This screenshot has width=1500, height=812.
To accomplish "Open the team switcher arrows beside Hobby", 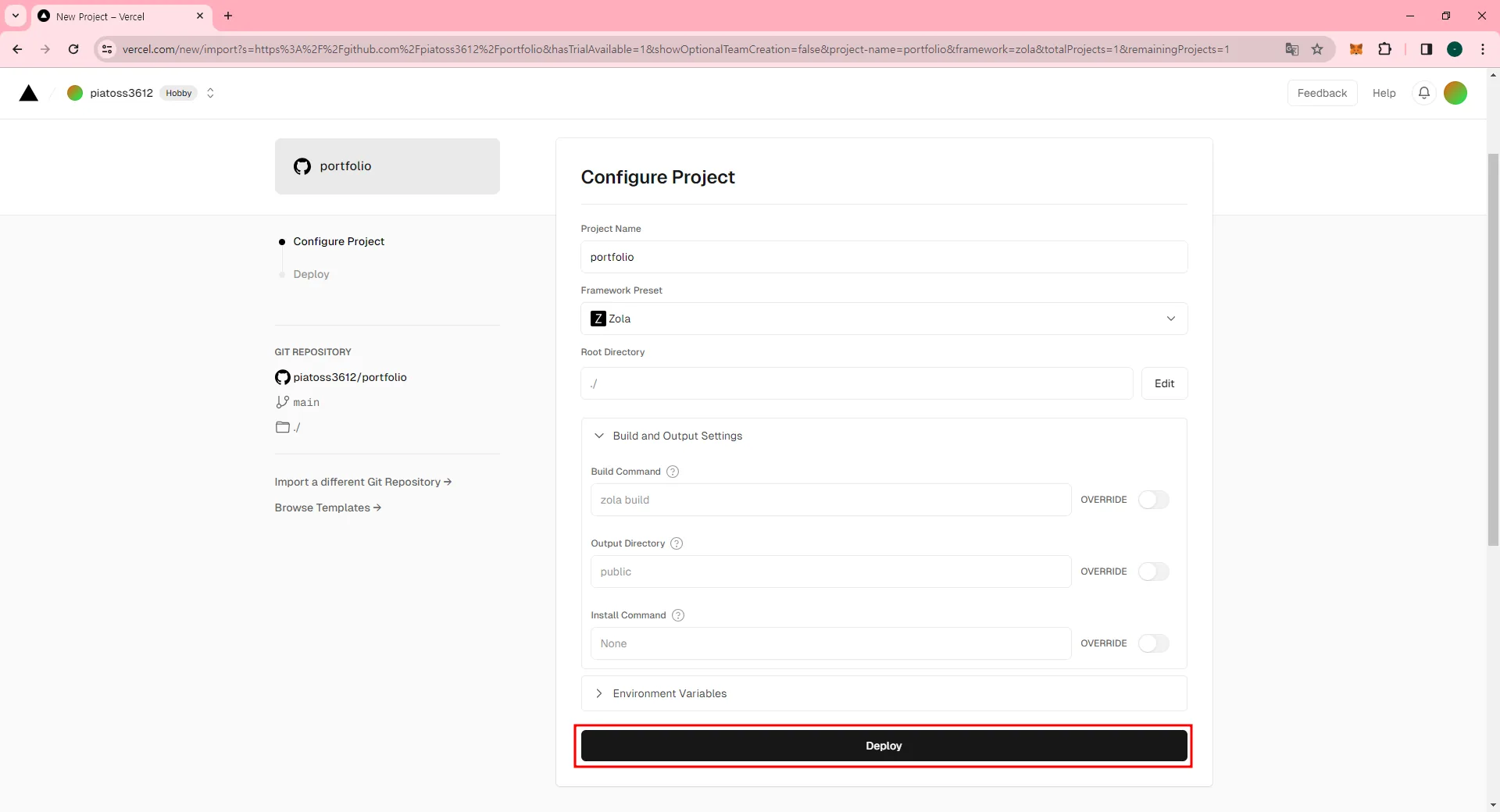I will pos(210,93).
